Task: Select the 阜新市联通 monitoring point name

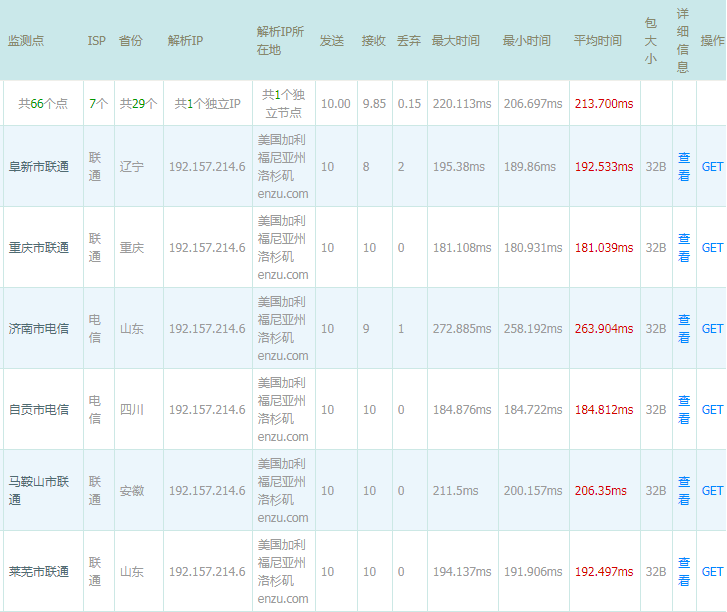Action: tap(39, 167)
